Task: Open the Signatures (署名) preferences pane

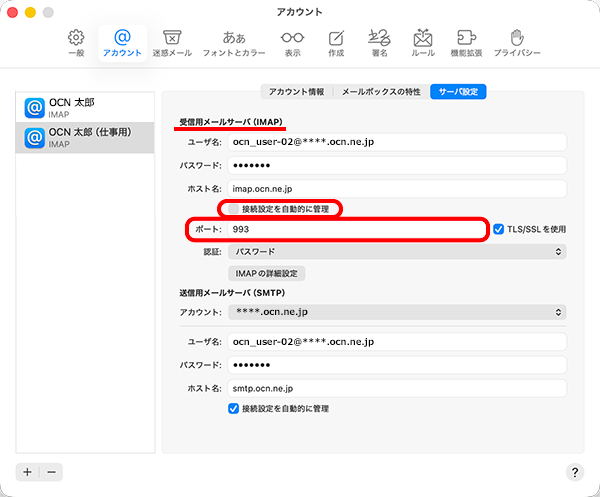Action: 379,43
